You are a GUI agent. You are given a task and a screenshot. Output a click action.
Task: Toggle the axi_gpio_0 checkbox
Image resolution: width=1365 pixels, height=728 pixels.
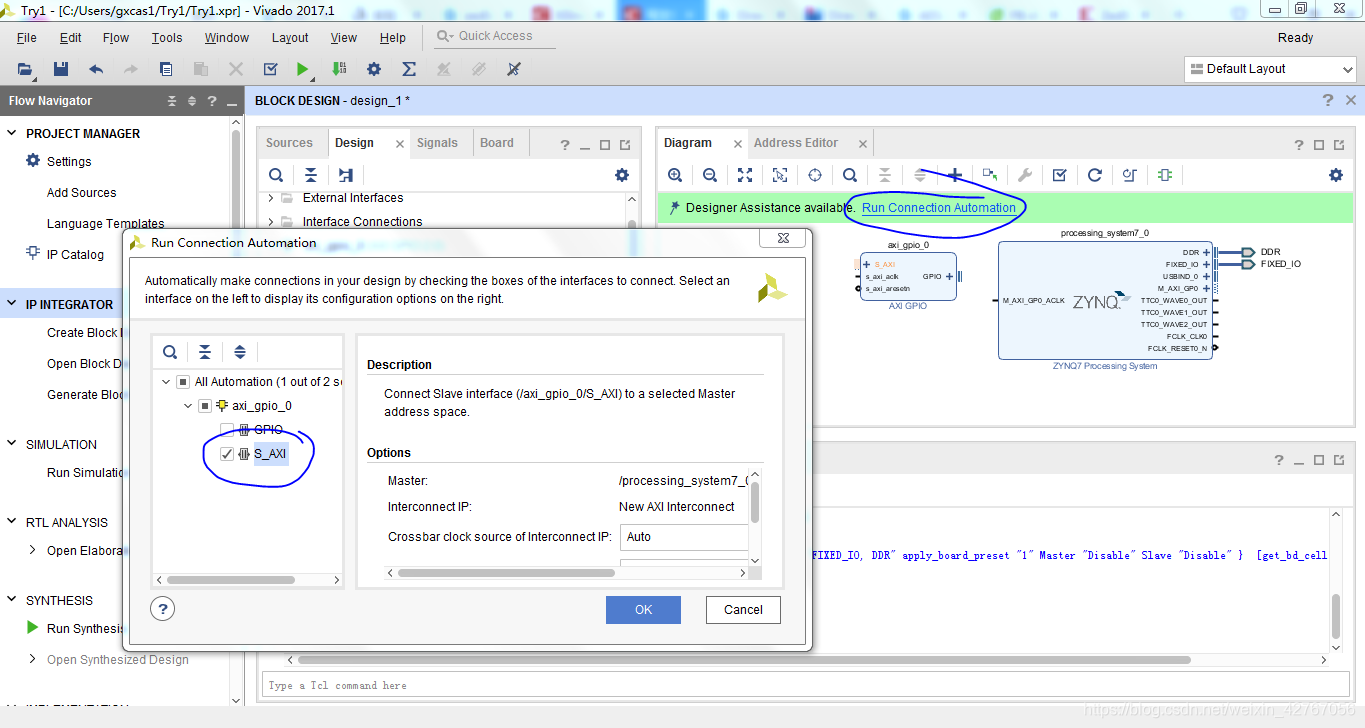point(205,406)
